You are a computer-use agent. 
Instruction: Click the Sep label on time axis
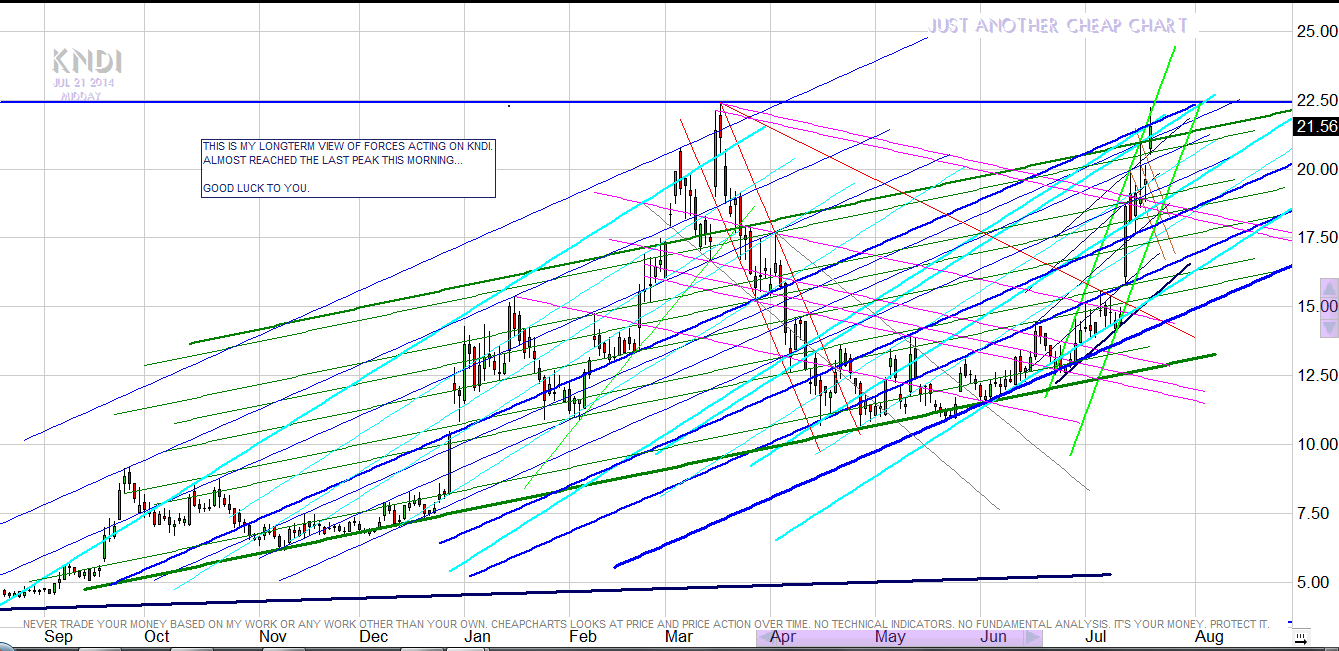(x=58, y=637)
